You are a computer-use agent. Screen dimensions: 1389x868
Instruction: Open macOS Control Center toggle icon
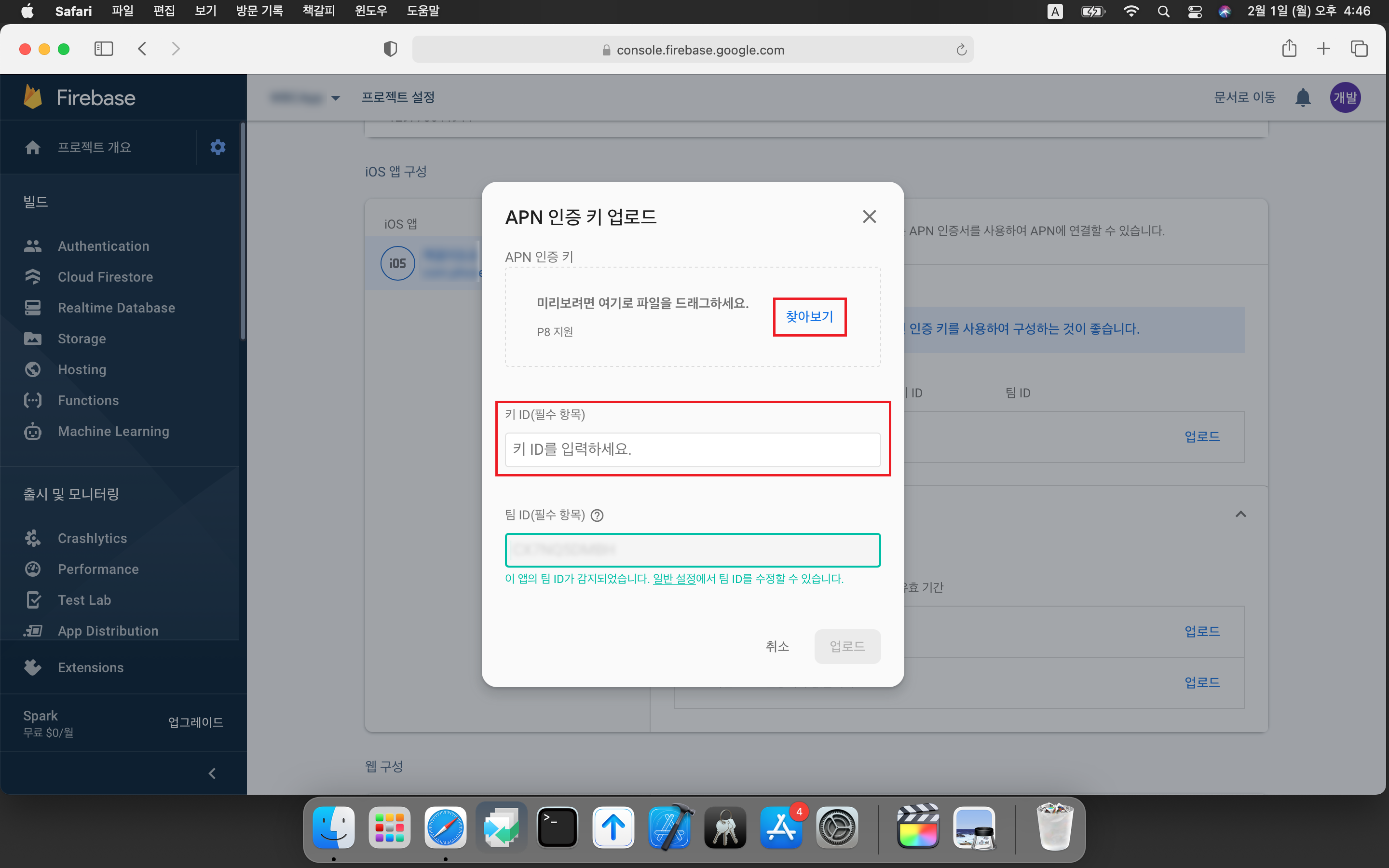[x=1195, y=12]
